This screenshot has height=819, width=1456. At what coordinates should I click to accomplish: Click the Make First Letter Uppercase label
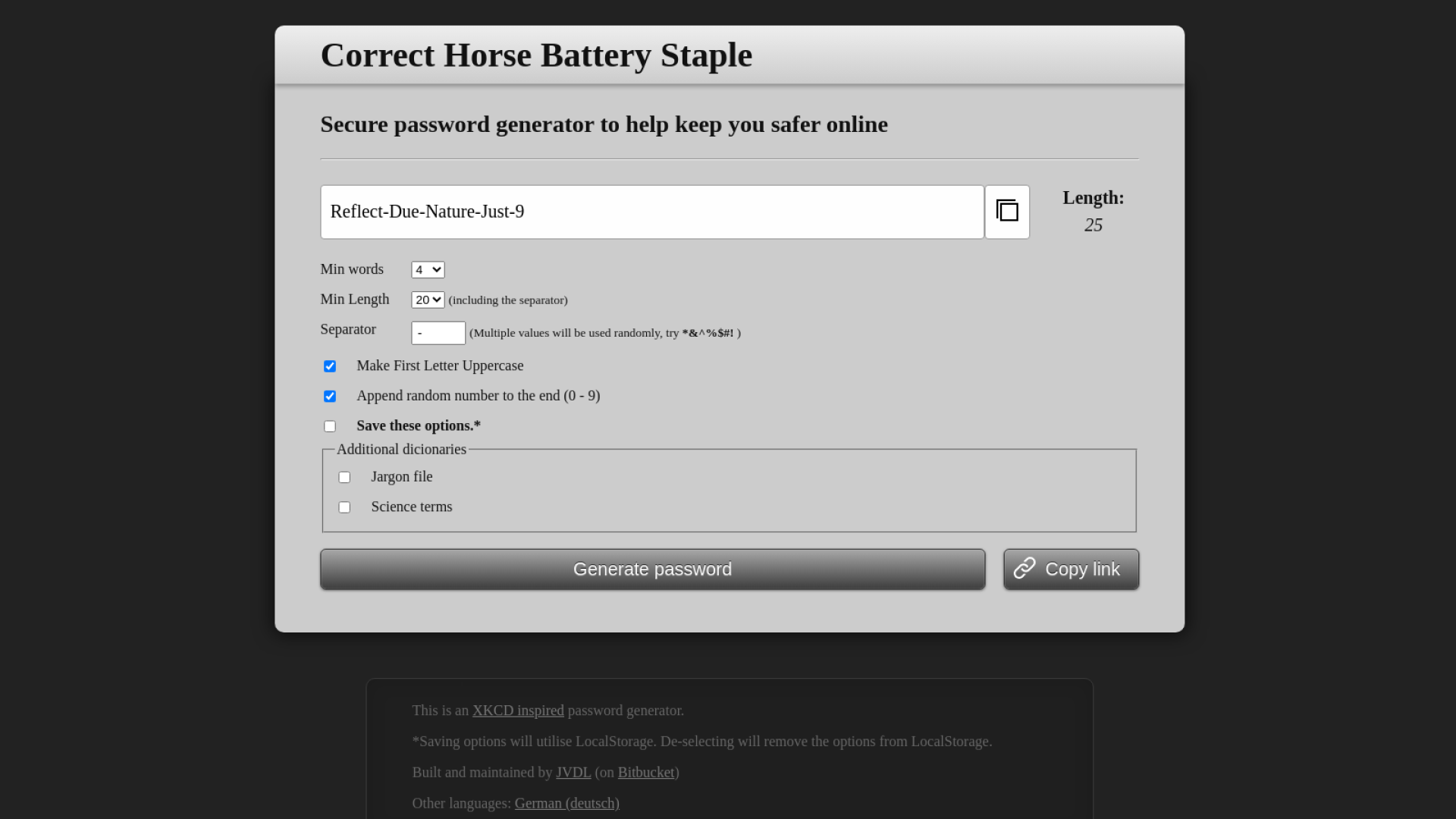440,366
